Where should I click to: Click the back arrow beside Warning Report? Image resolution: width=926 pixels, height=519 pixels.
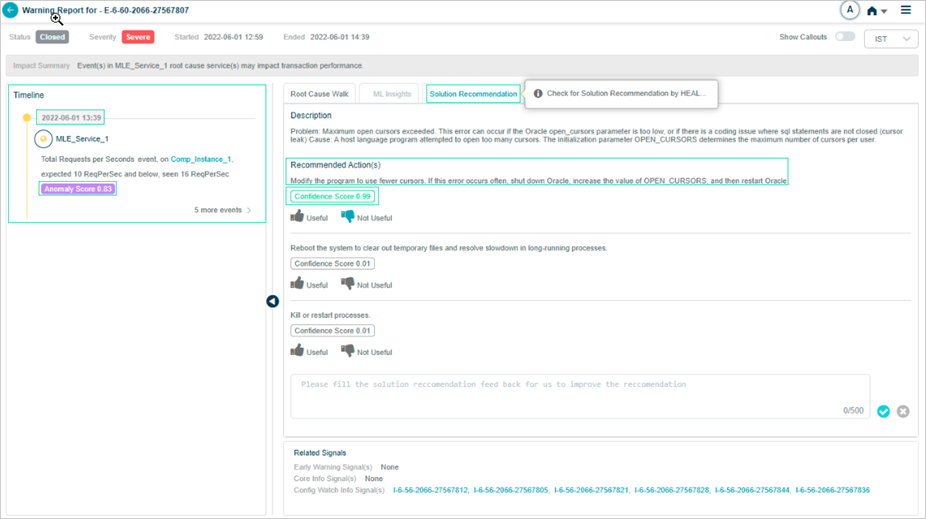pyautogui.click(x=10, y=10)
